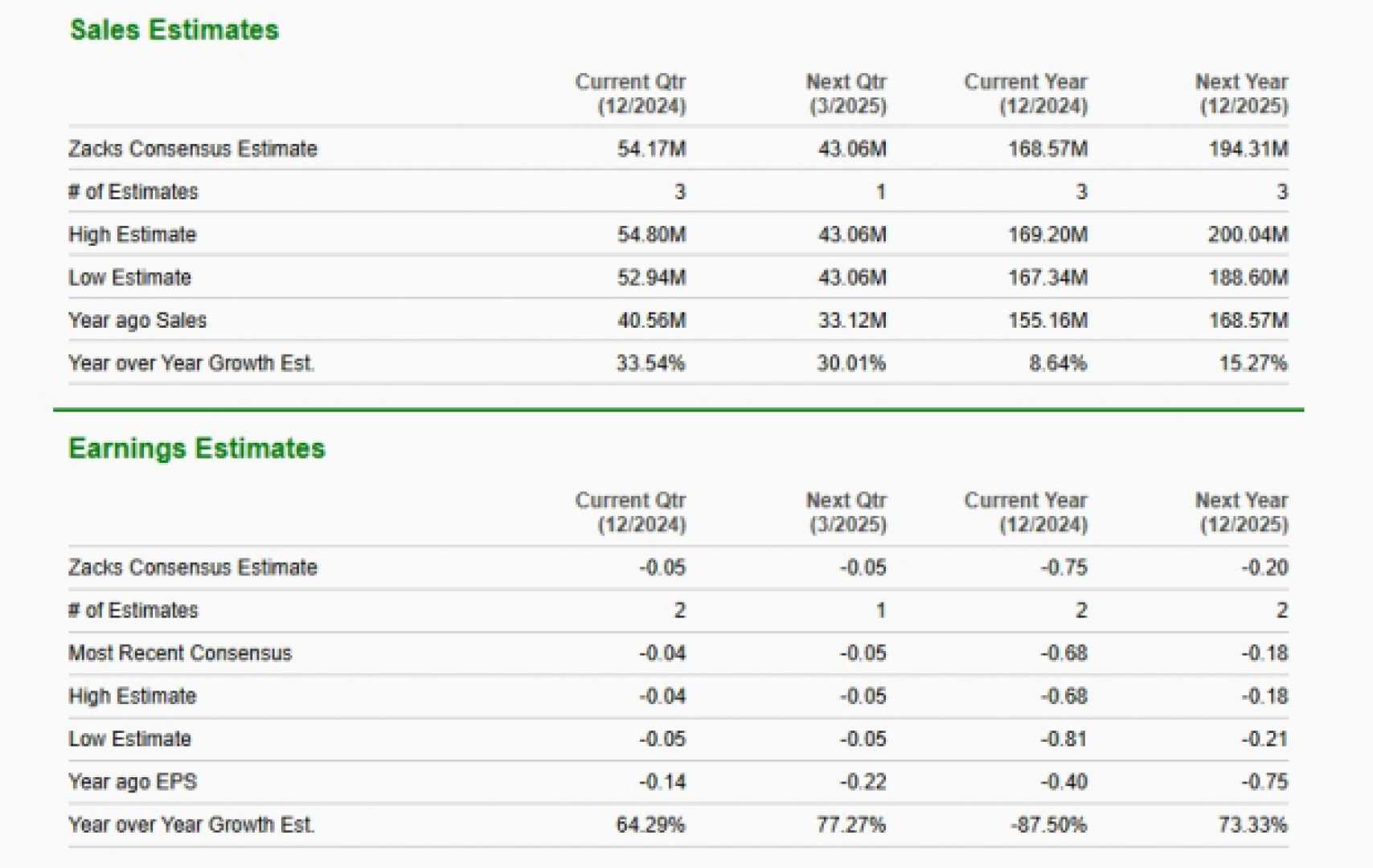Click Sales number of estimates 1 for next quarter
This screenshot has width=1373, height=868.
point(881,191)
